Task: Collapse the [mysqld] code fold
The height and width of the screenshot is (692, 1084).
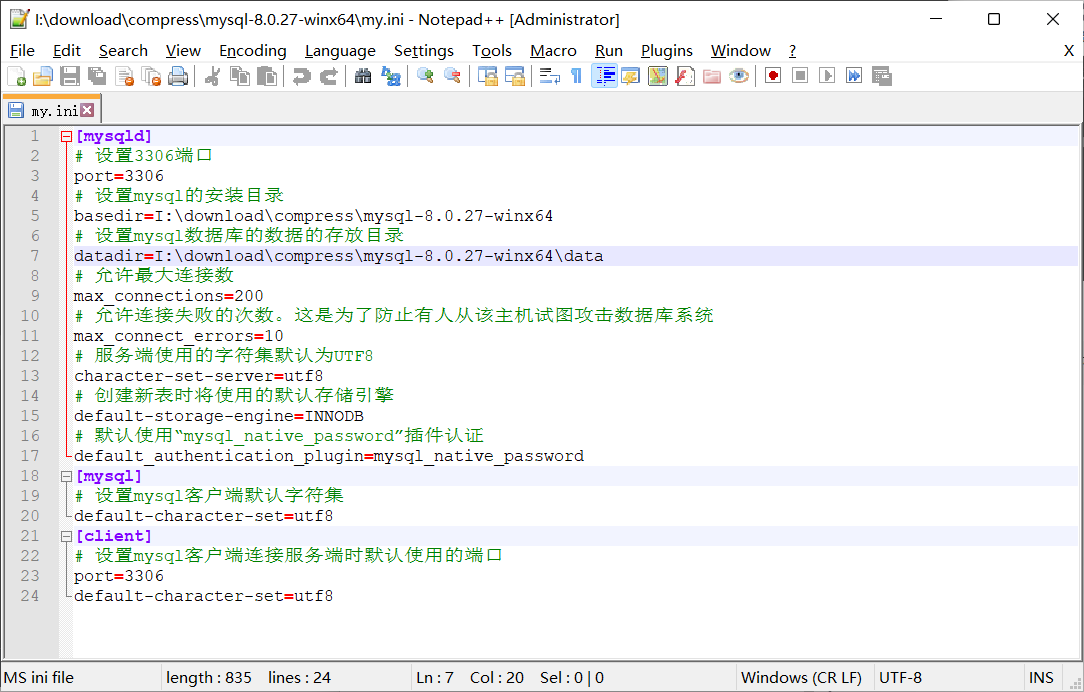Action: pyautogui.click(x=66, y=135)
